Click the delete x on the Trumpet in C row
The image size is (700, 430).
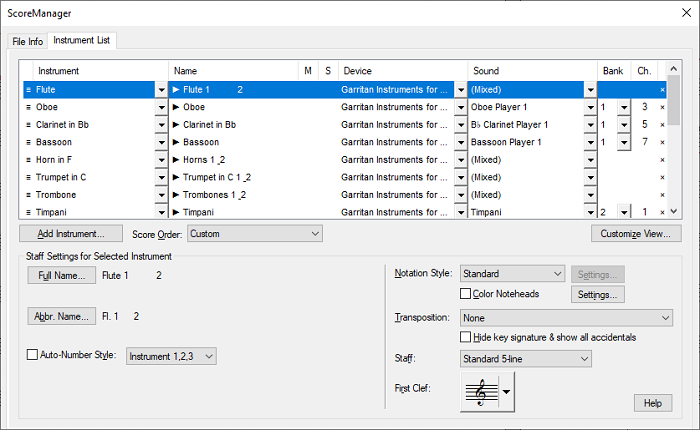(x=661, y=177)
